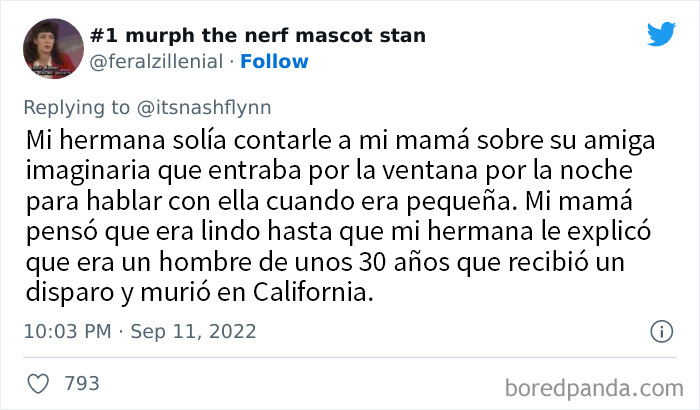The width and height of the screenshot is (700, 410).
Task: Like the tweet with the heart icon
Action: pos(38,383)
